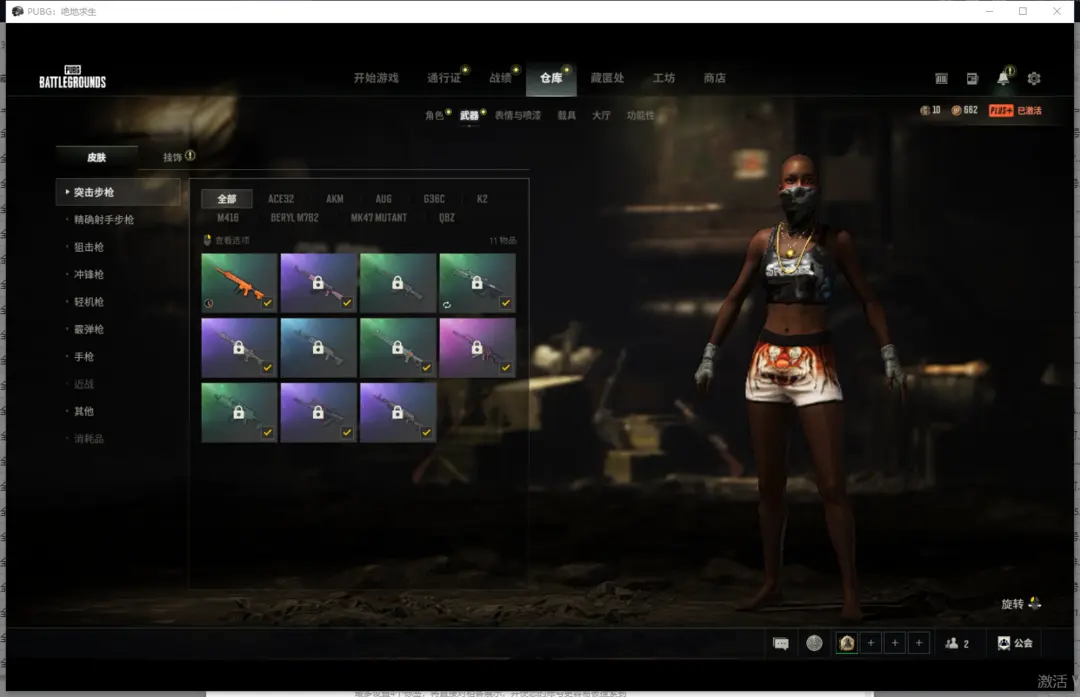This screenshot has width=1080, height=697.
Task: Filter skins by M416
Action: [228, 218]
